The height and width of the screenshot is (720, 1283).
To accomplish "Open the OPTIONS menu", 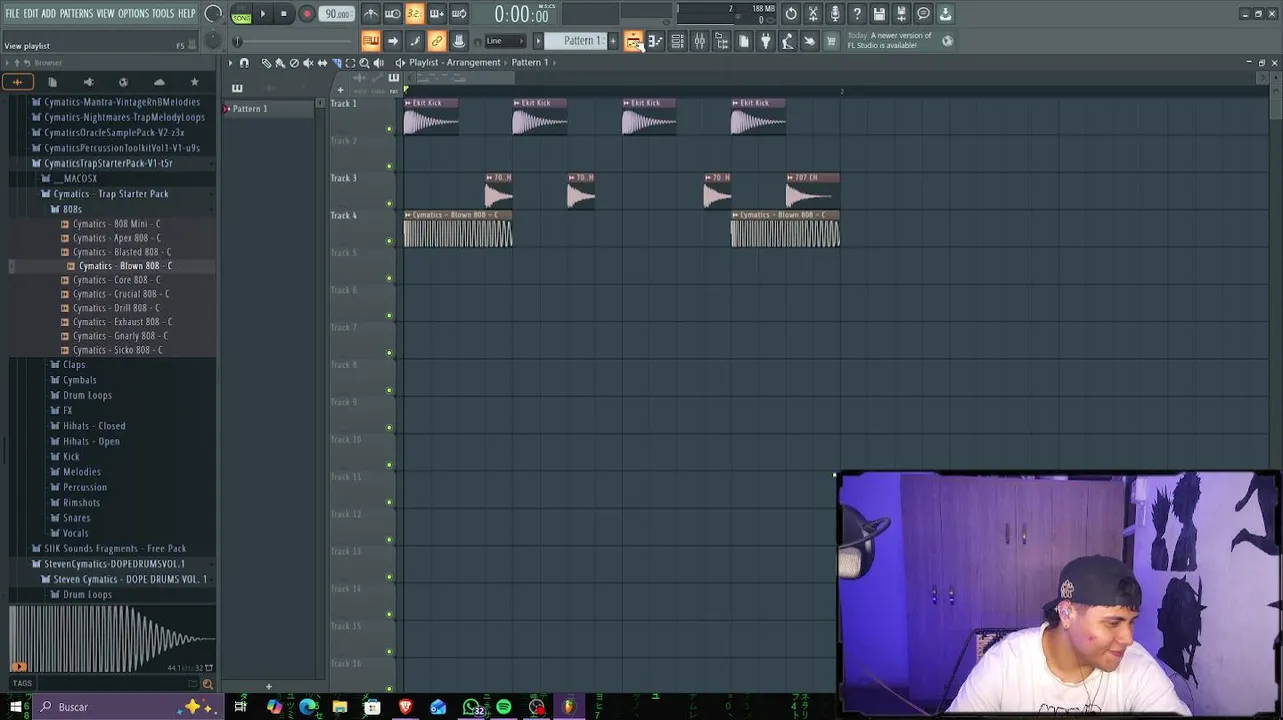I will coord(133,14).
